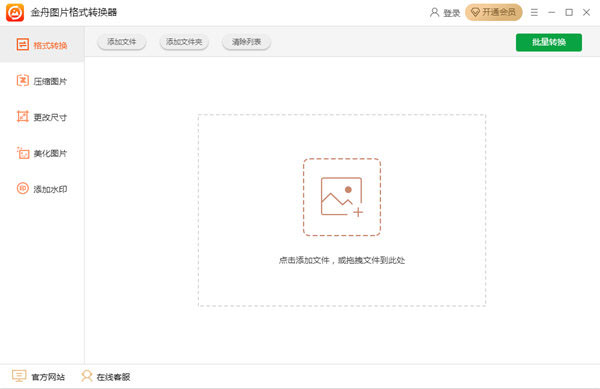600x389 pixels.
Task: Click the 点击添加文件，或拖拽文件到此处 text
Action: (342, 260)
